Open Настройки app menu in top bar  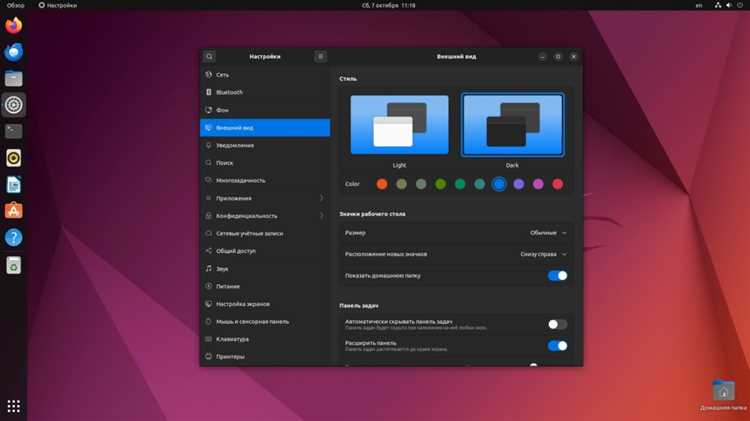click(58, 5)
